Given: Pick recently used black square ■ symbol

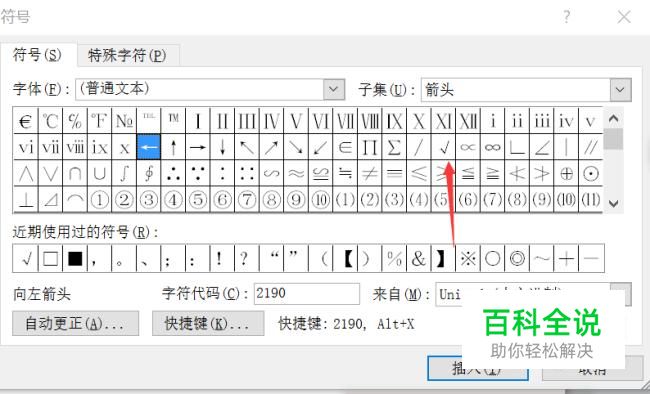Looking at the screenshot, I should pos(75,258).
